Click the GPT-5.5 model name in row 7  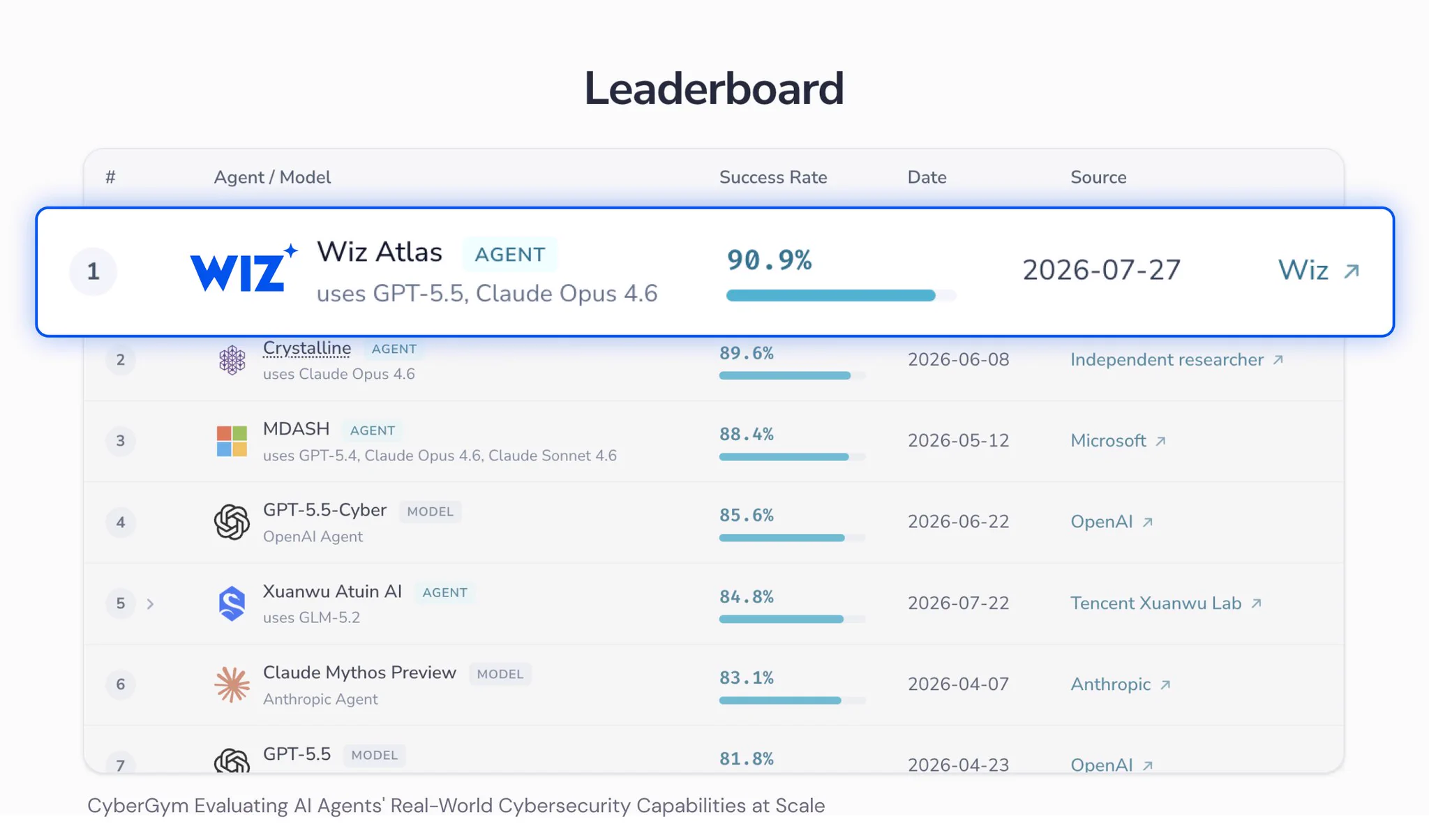click(x=297, y=753)
